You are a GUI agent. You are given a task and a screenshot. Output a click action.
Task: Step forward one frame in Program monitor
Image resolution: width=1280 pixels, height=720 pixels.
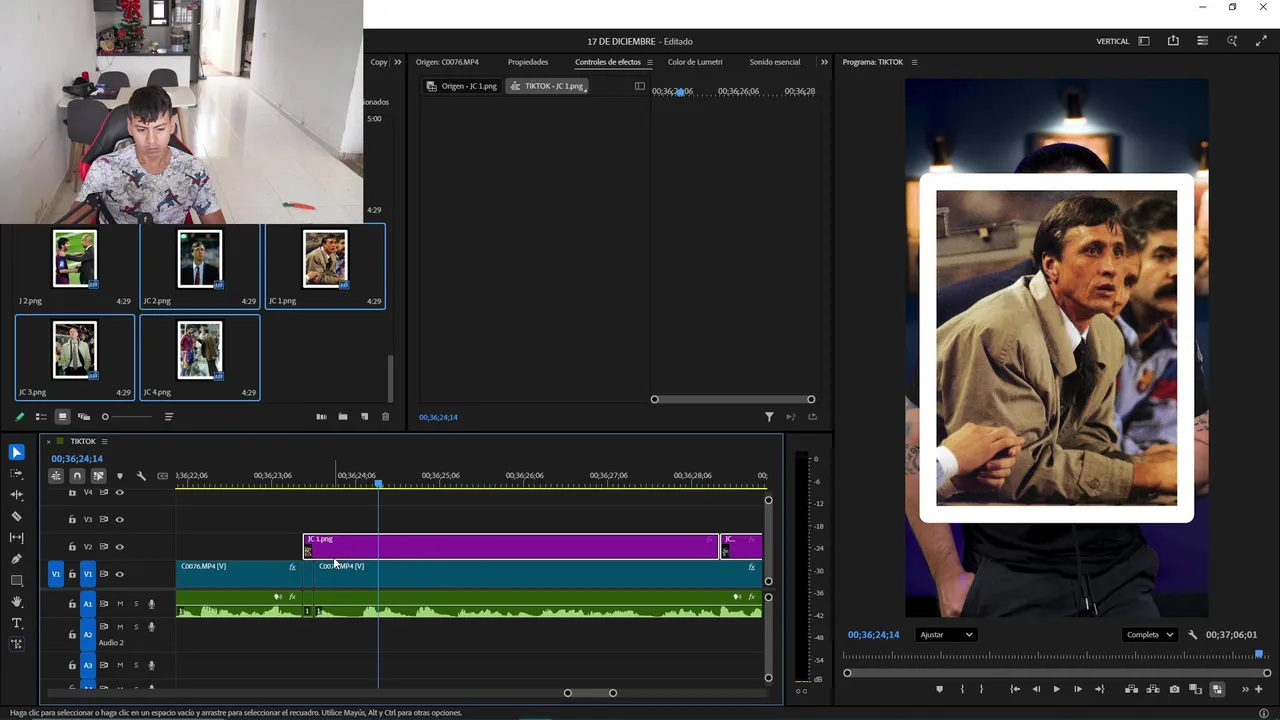1077,689
